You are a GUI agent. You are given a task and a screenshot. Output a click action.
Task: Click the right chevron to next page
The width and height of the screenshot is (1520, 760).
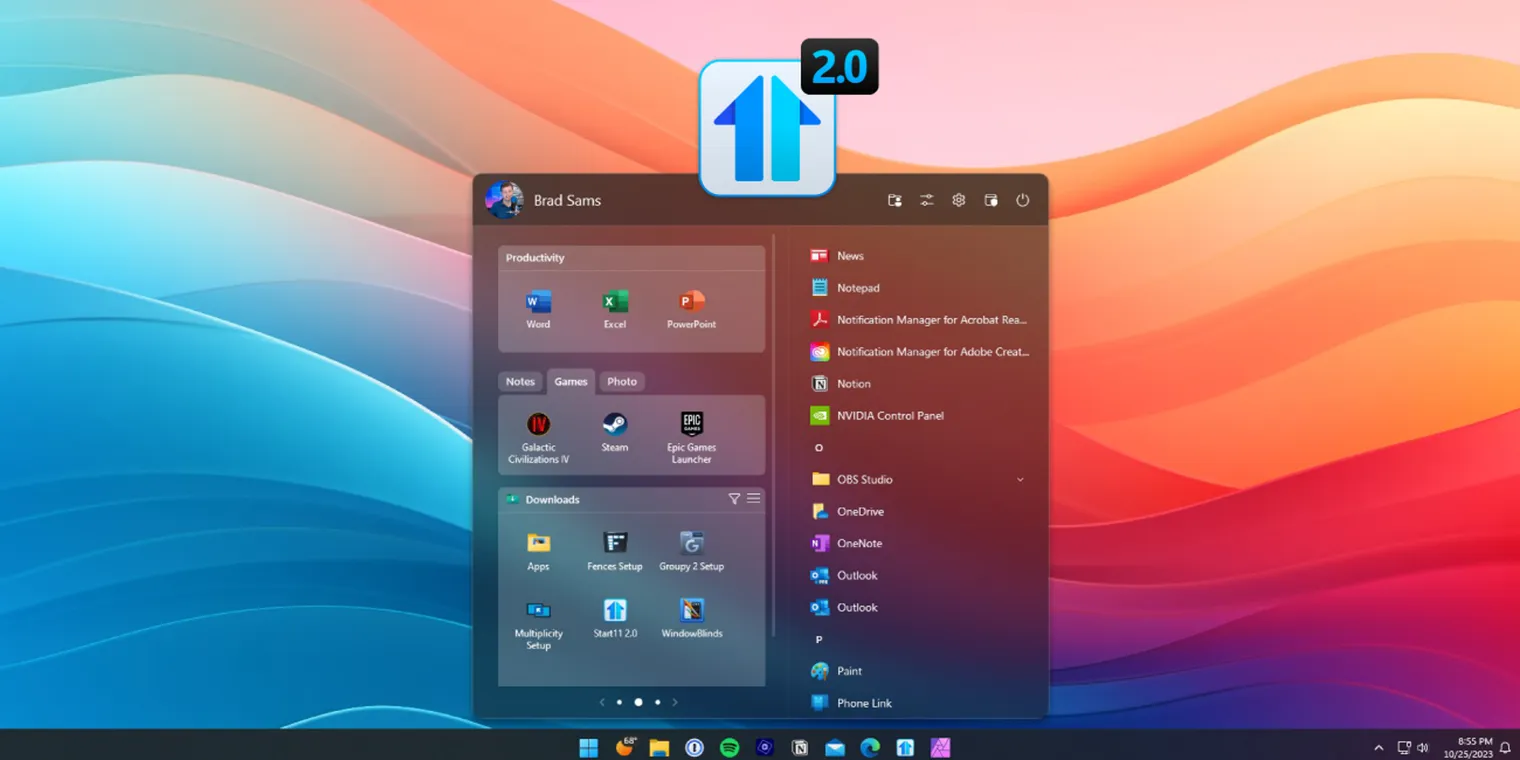(675, 702)
